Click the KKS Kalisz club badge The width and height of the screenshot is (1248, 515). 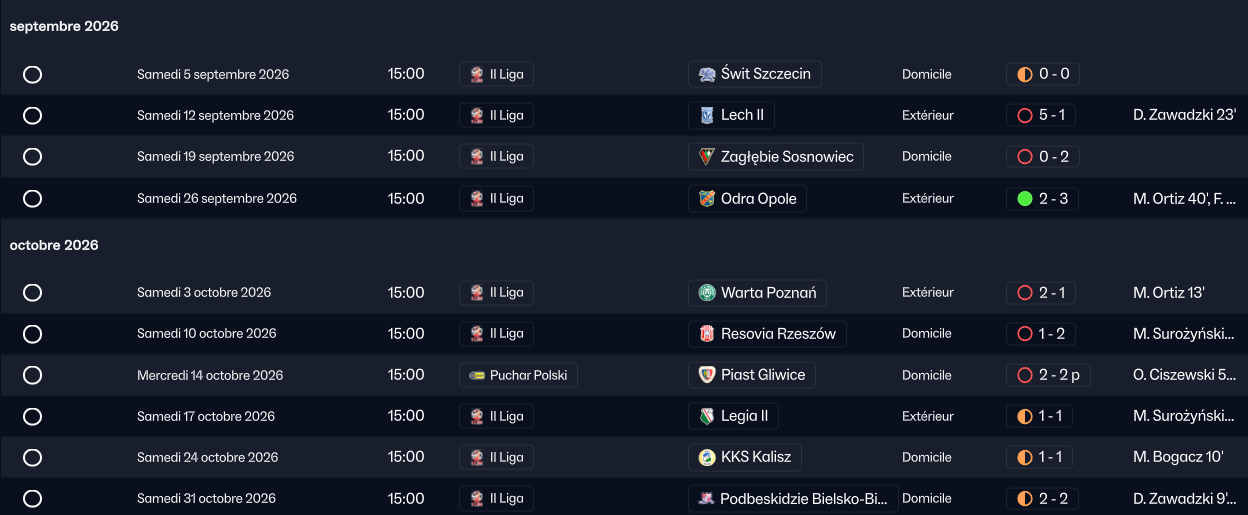[707, 457]
